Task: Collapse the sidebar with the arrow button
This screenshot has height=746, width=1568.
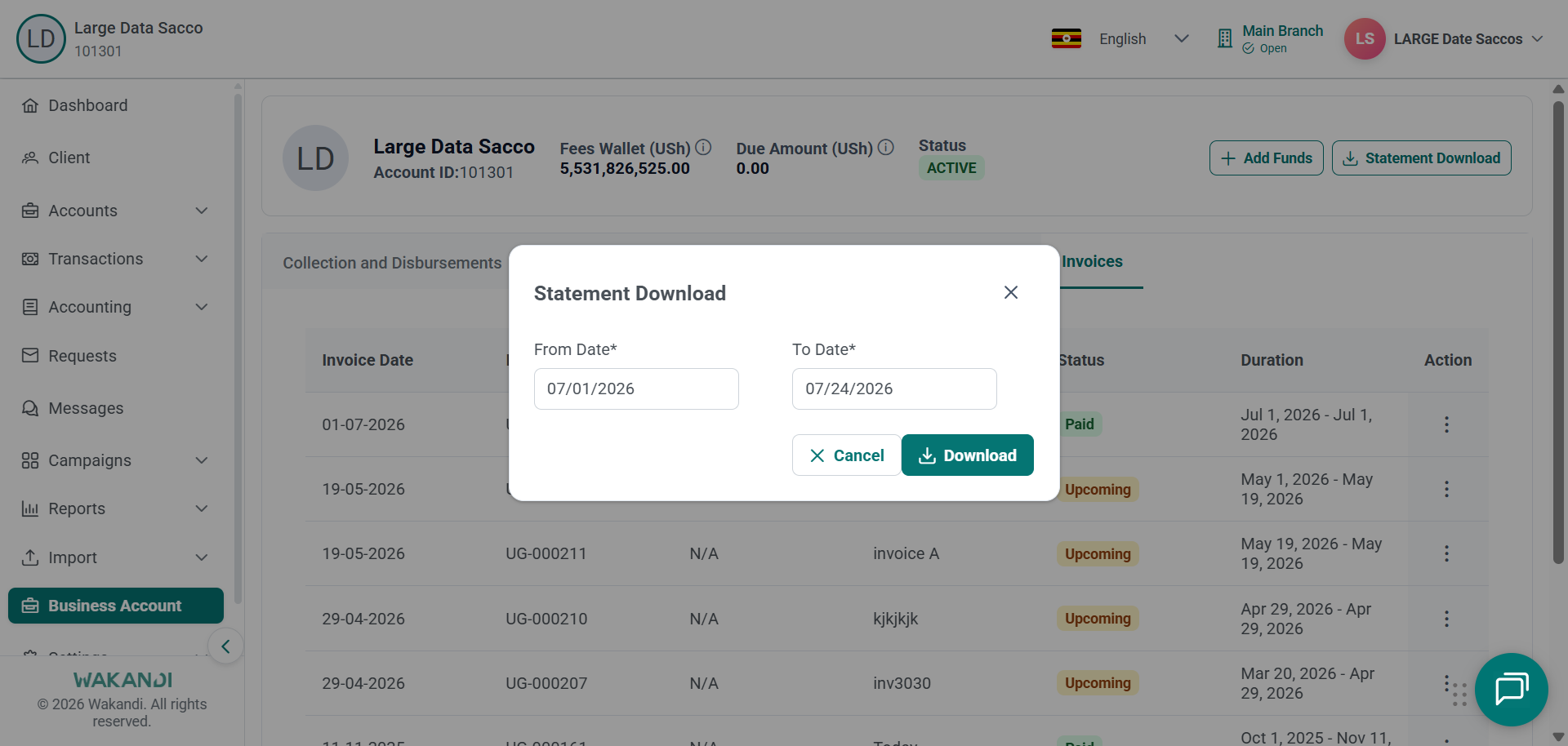Action: coord(225,646)
